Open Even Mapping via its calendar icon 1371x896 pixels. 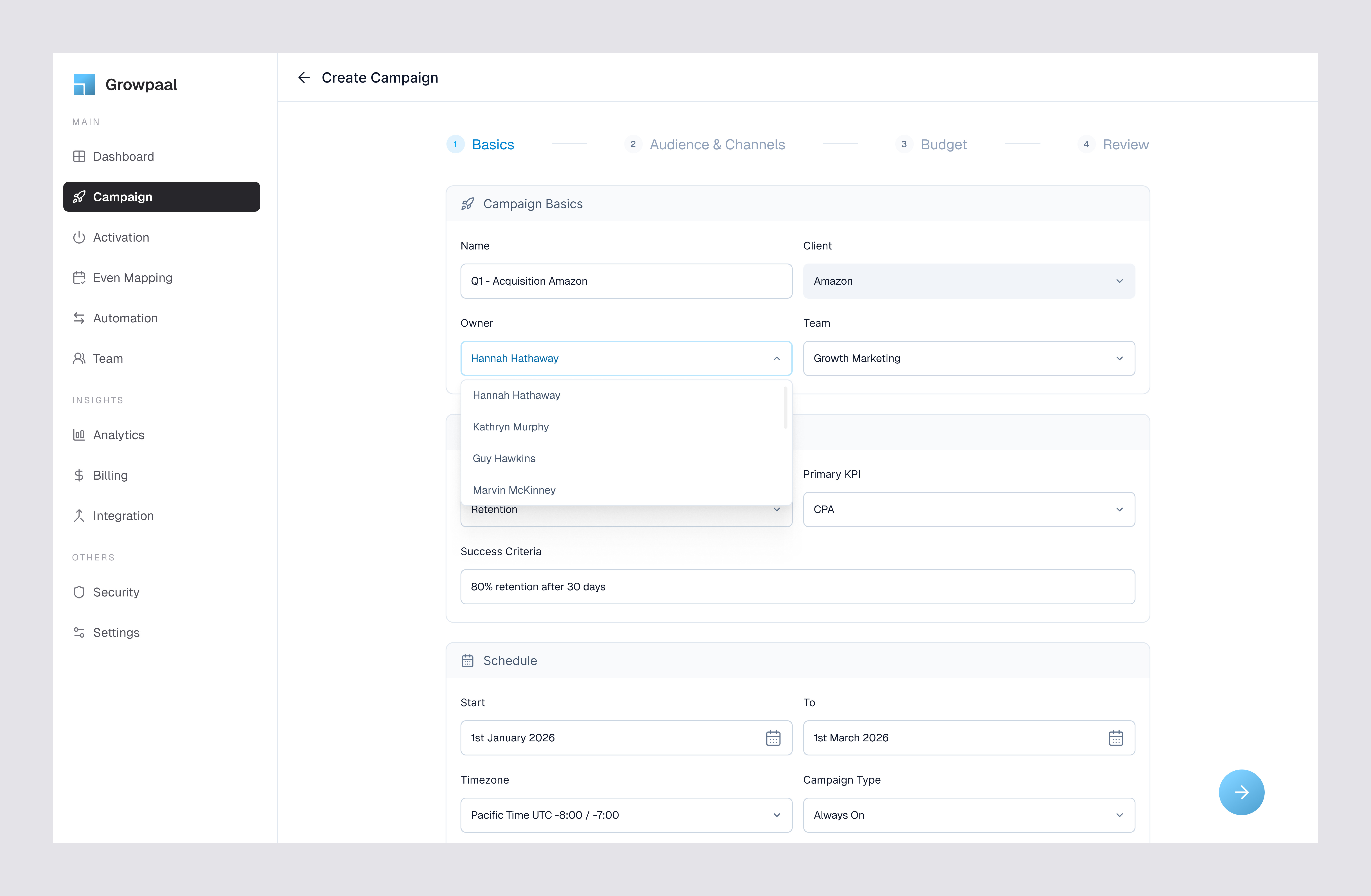pyautogui.click(x=79, y=278)
